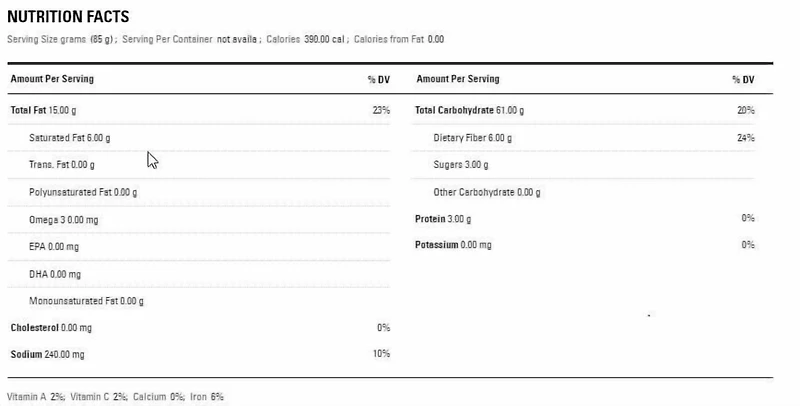Select the Monounsaturated Fat entry
The width and height of the screenshot is (800, 406).
tap(86, 300)
